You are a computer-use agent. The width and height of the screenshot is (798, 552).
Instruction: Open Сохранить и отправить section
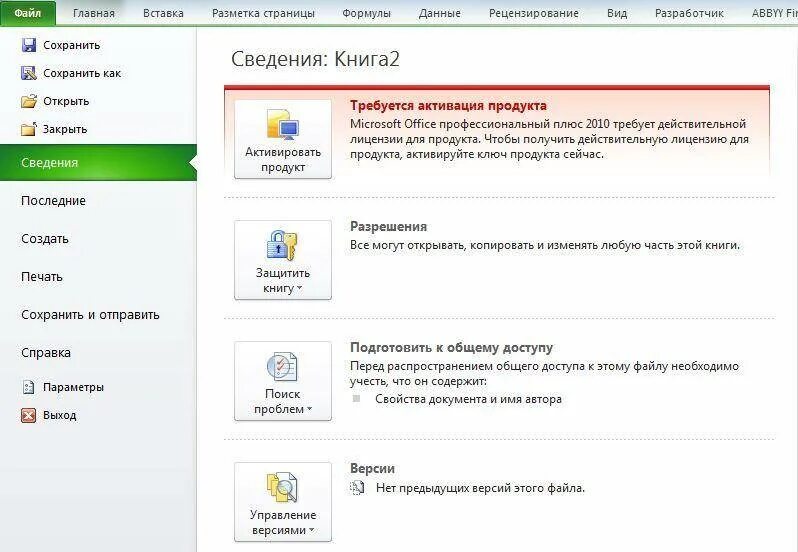point(90,315)
